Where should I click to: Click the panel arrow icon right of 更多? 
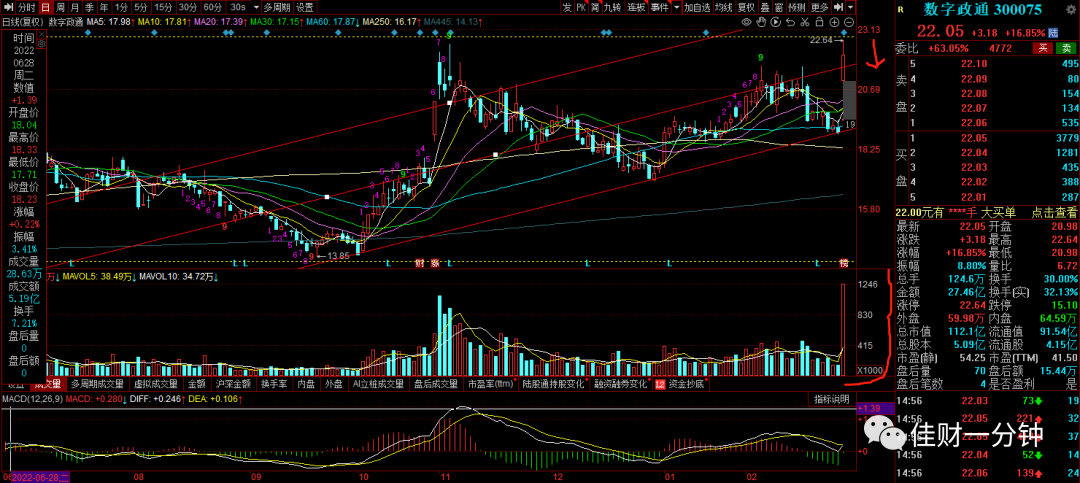click(838, 8)
